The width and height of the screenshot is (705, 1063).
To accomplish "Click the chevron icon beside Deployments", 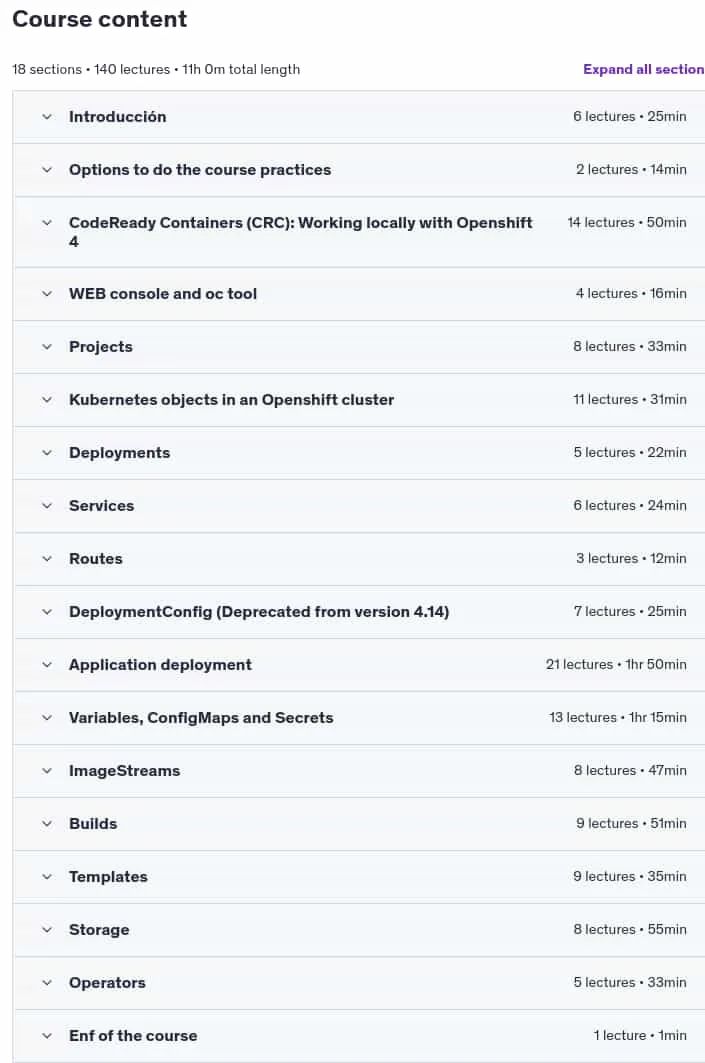I will 47,452.
